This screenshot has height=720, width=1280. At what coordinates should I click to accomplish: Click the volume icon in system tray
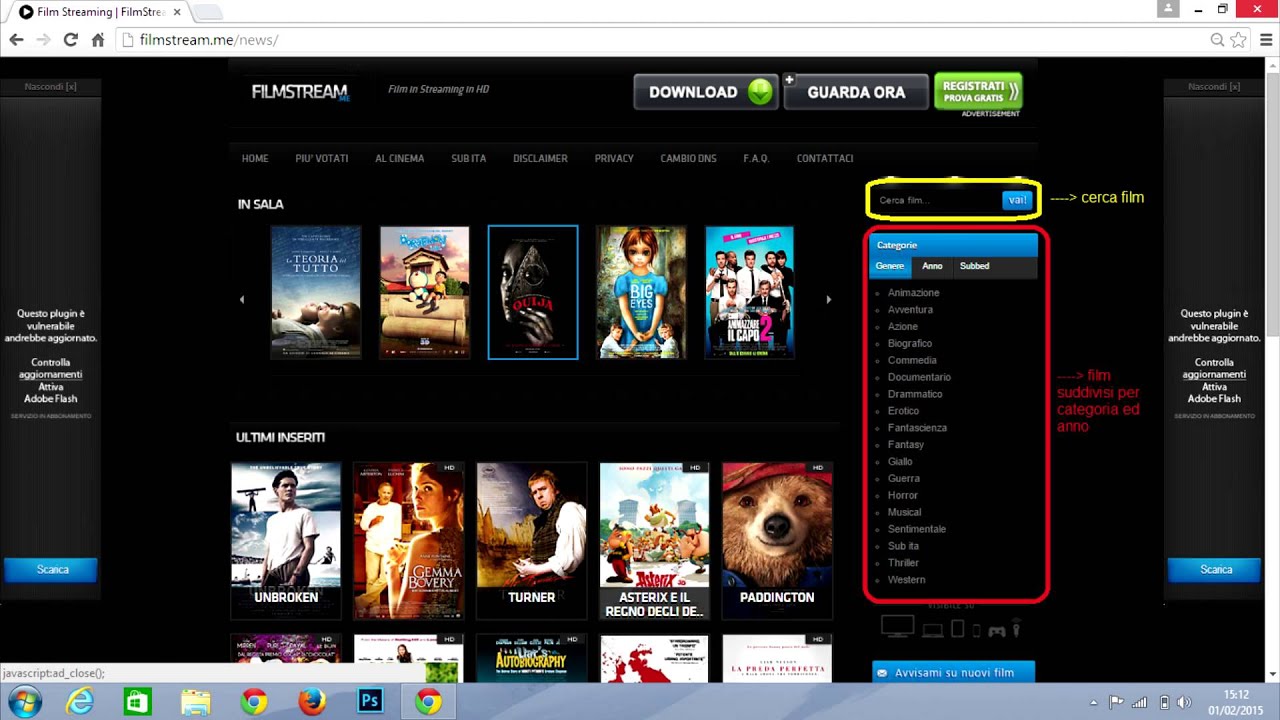pyautogui.click(x=1184, y=702)
